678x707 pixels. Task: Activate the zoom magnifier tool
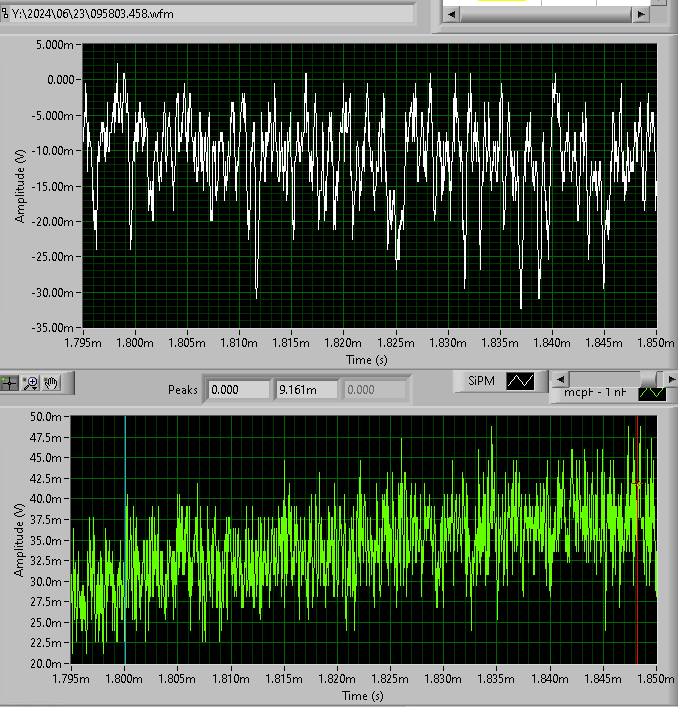click(x=30, y=382)
